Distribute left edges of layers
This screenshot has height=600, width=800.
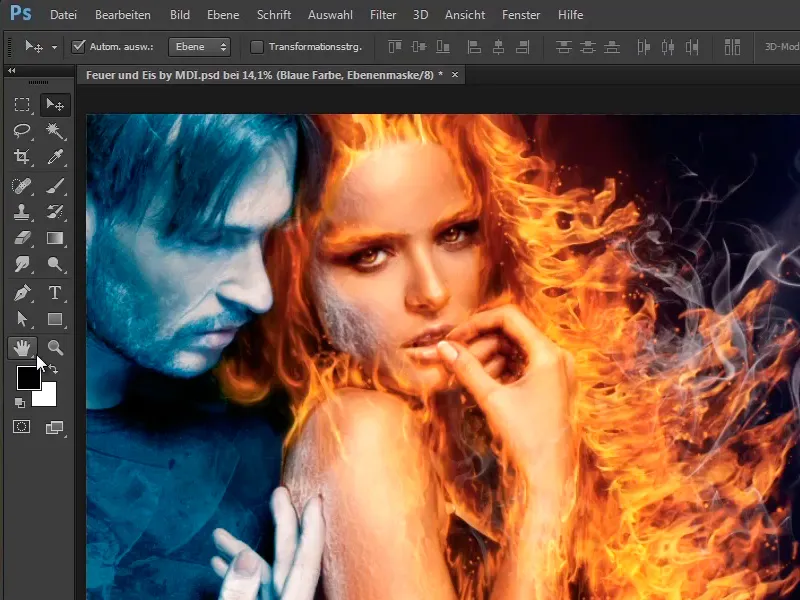click(x=643, y=47)
